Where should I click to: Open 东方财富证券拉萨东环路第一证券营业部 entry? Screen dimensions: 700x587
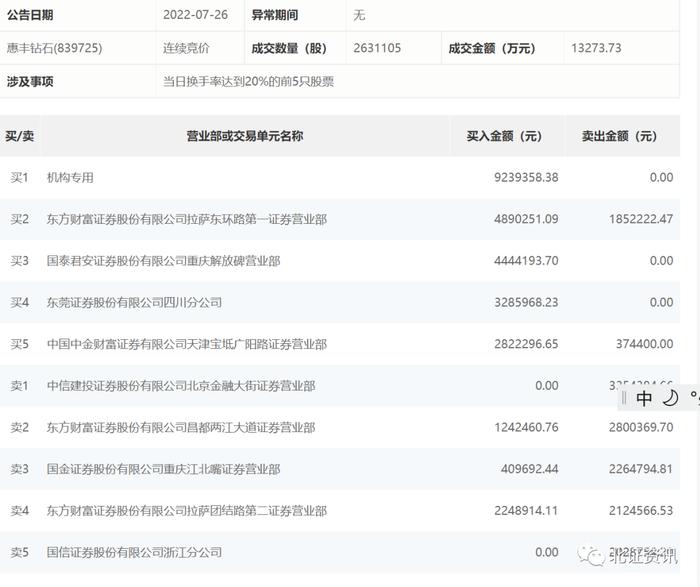point(187,219)
